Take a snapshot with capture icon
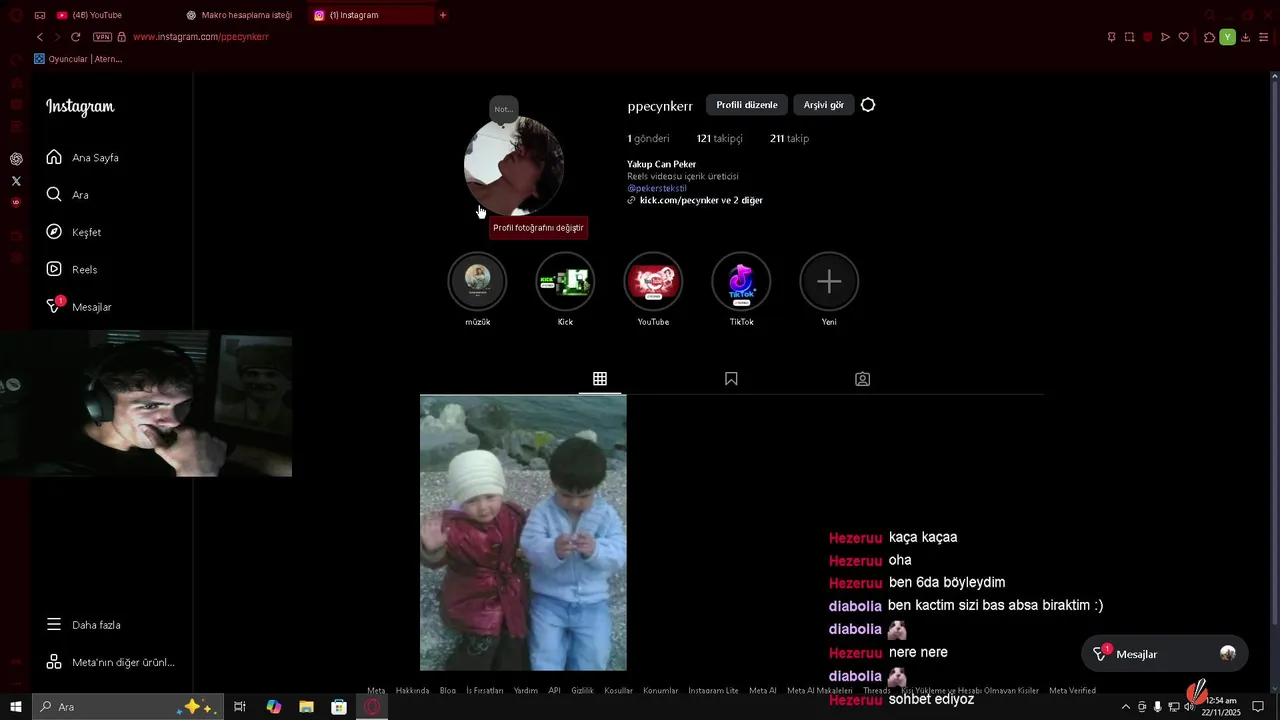 coord(1129,37)
